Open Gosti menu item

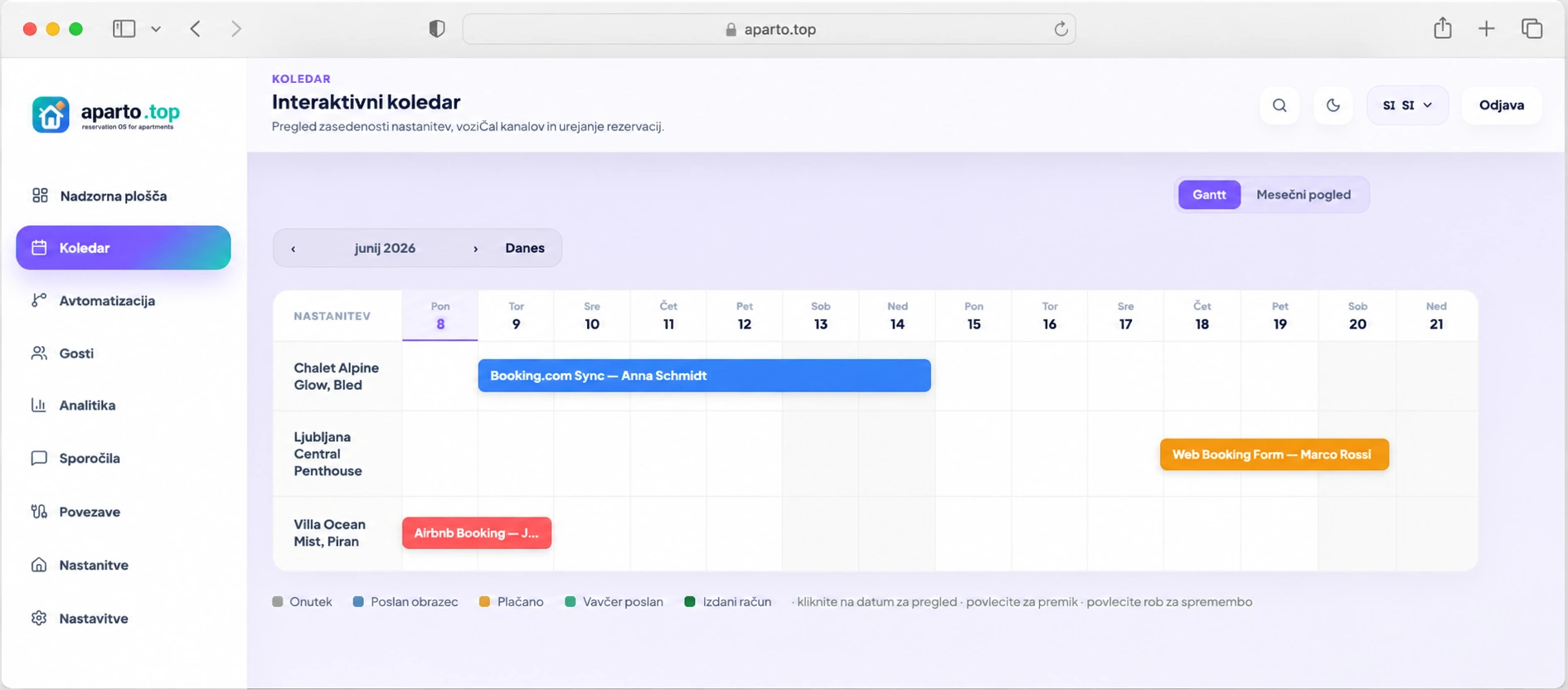124,353
